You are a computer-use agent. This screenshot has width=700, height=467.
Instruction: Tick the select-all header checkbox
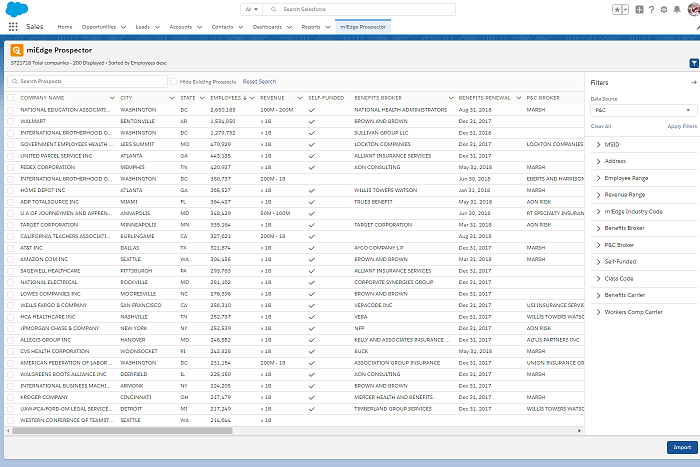click(11, 97)
